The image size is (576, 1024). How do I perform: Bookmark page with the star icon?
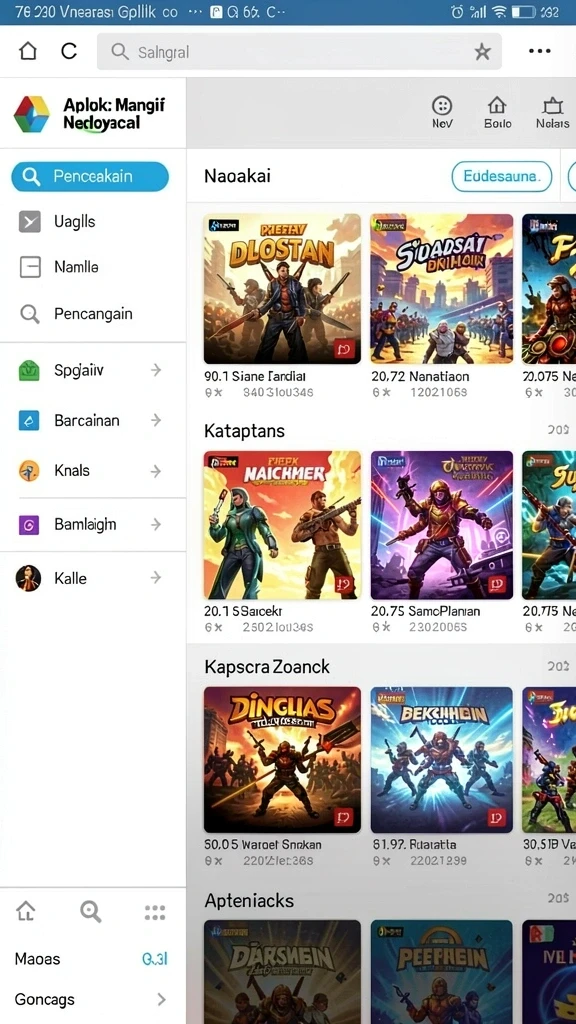coord(483,52)
